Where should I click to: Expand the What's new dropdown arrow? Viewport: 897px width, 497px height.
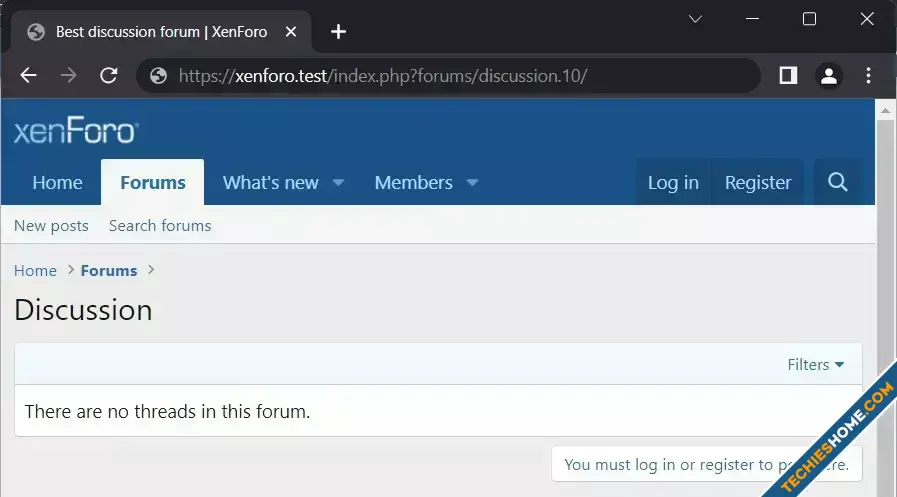point(338,182)
